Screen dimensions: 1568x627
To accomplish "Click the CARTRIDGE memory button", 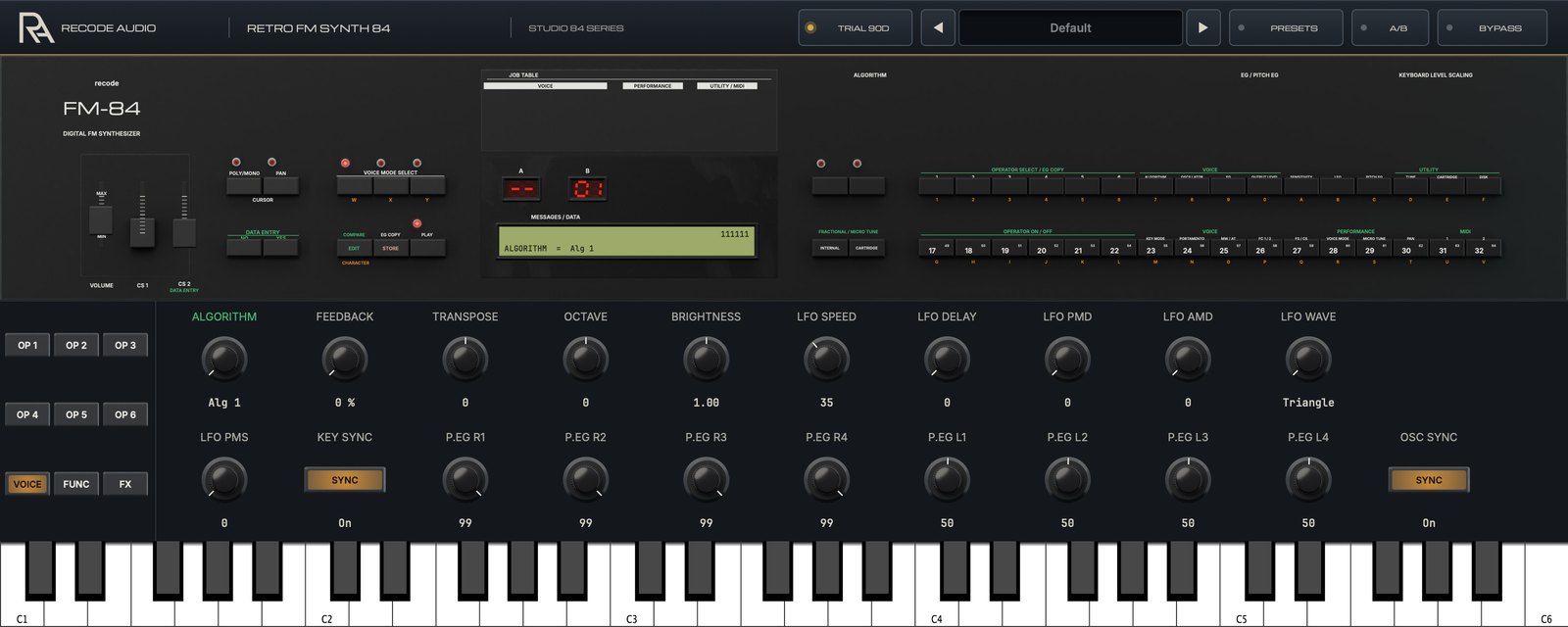I will point(866,248).
